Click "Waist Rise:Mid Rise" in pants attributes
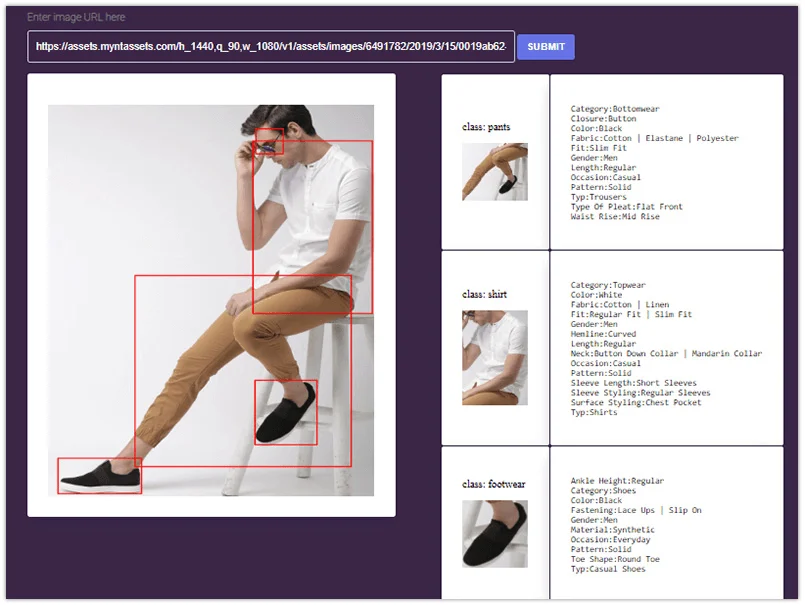805x605 pixels. click(615, 217)
